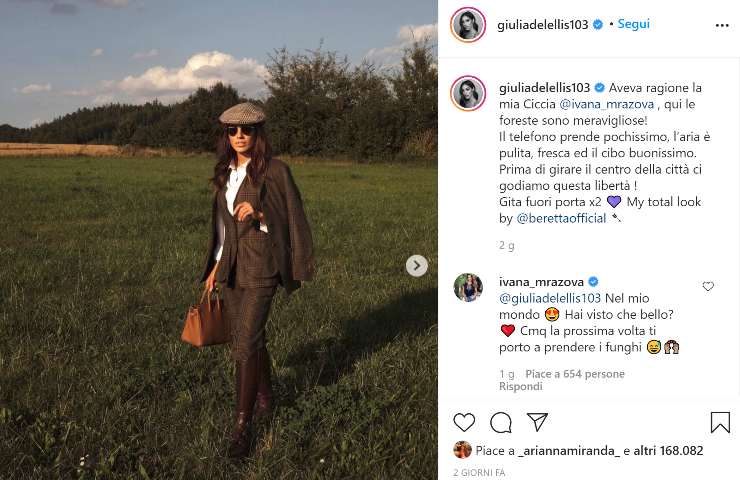740x480 pixels.
Task: Open _ariannamiranda_ profile from likes line
Action: [569, 451]
